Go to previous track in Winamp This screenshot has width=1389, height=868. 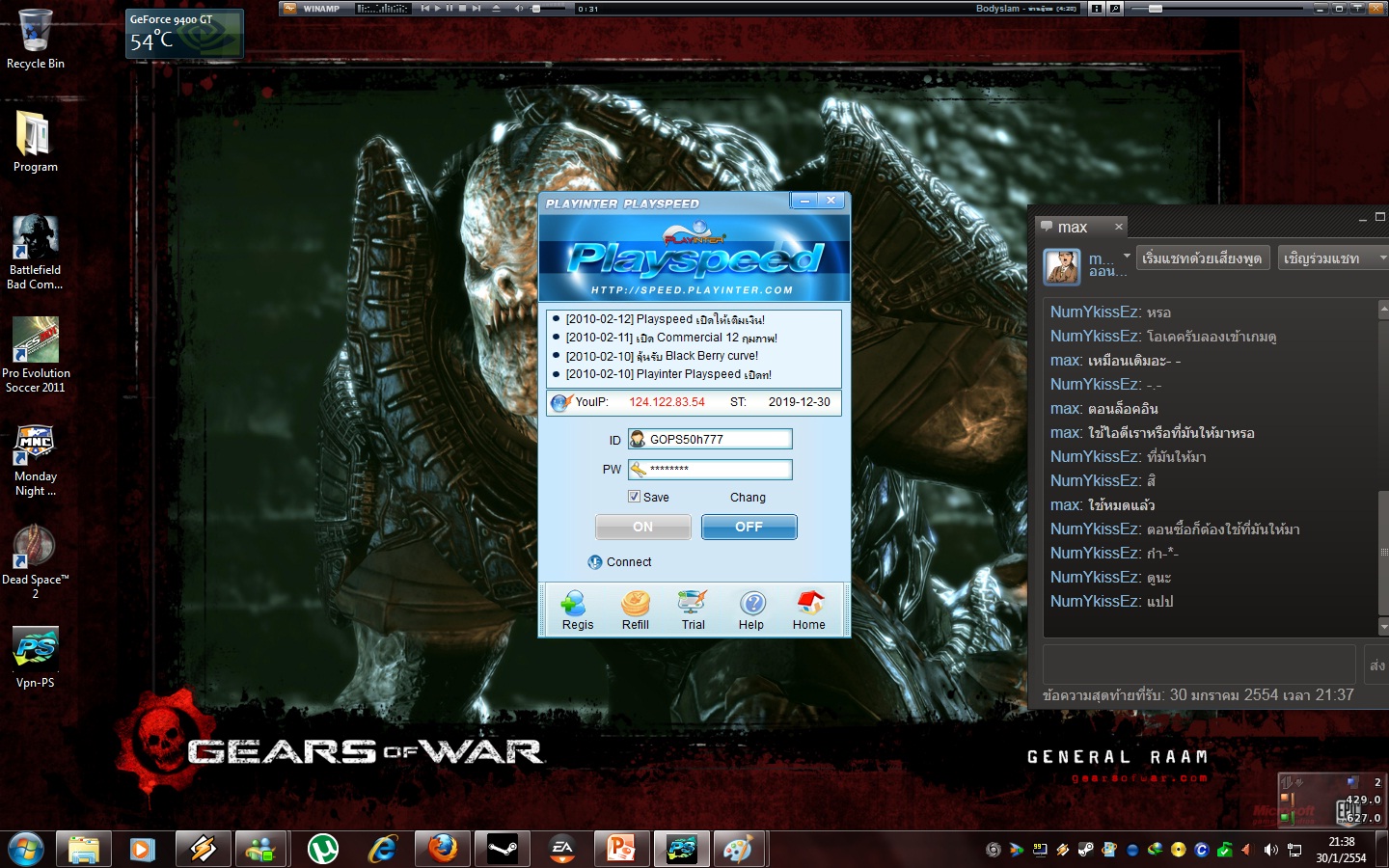[424, 9]
